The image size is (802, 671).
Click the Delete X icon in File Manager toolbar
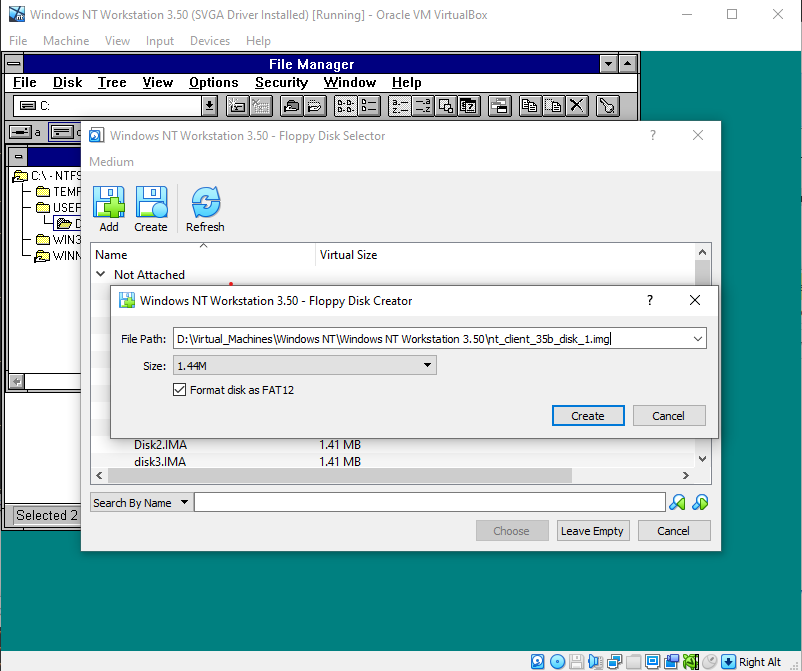coord(576,106)
